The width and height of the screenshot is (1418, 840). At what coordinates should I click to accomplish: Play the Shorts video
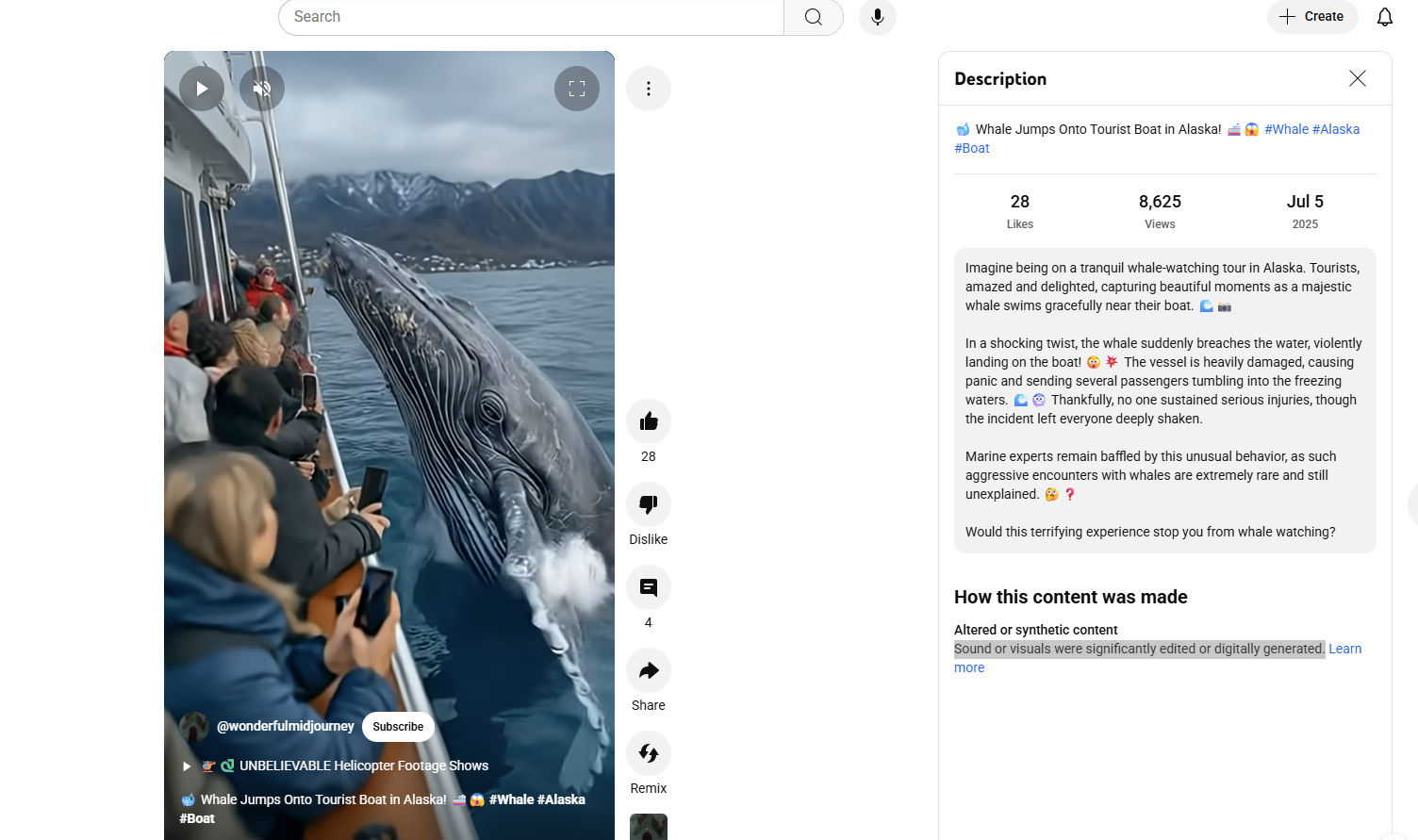(x=202, y=89)
